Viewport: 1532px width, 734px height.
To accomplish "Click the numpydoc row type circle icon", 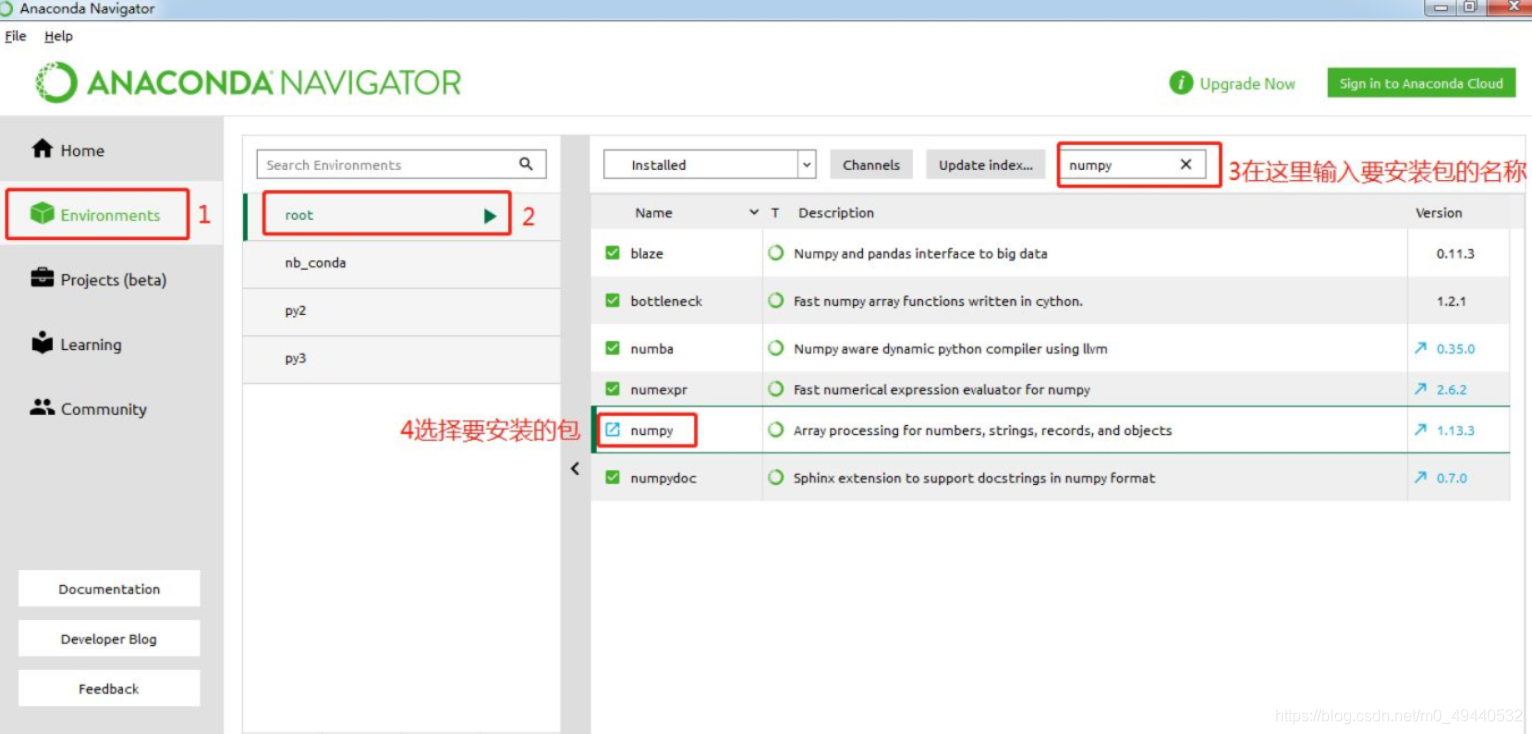I will tap(775, 478).
